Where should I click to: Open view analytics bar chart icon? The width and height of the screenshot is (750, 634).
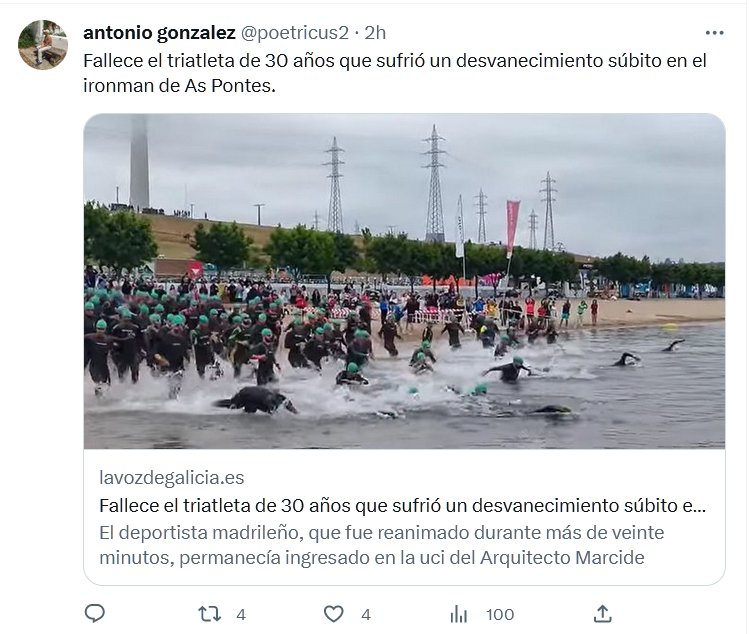459,614
